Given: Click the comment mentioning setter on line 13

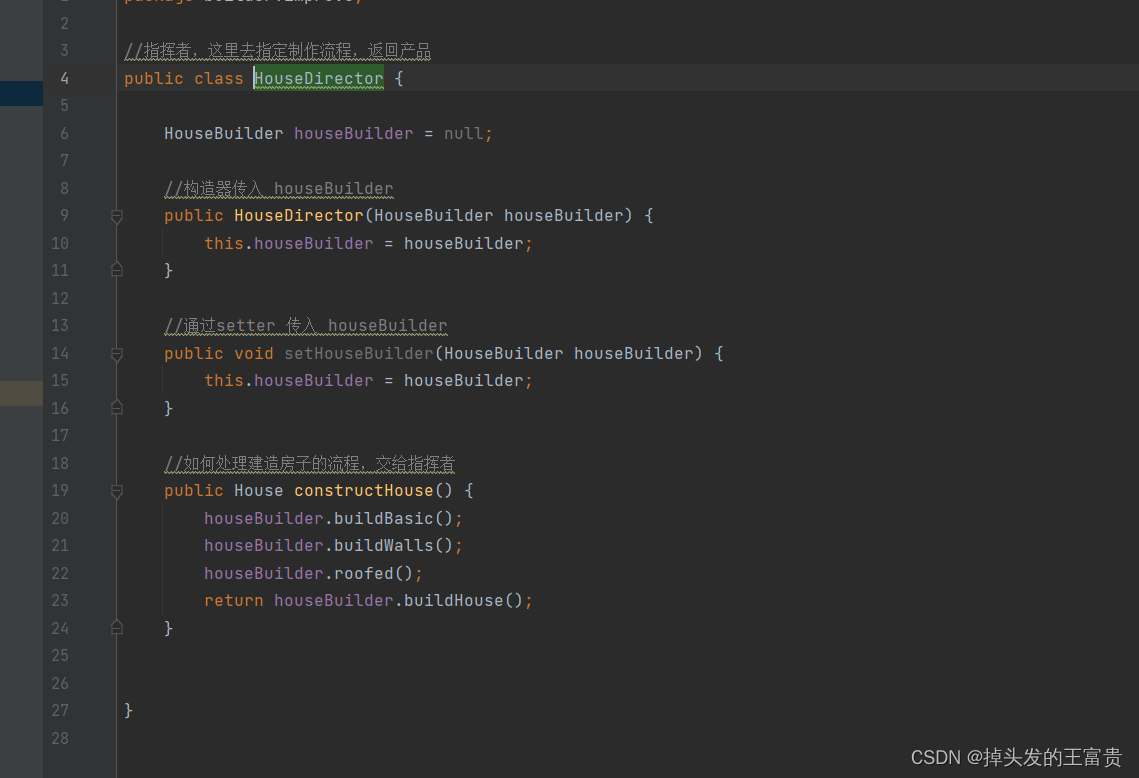Looking at the screenshot, I should click(306, 325).
